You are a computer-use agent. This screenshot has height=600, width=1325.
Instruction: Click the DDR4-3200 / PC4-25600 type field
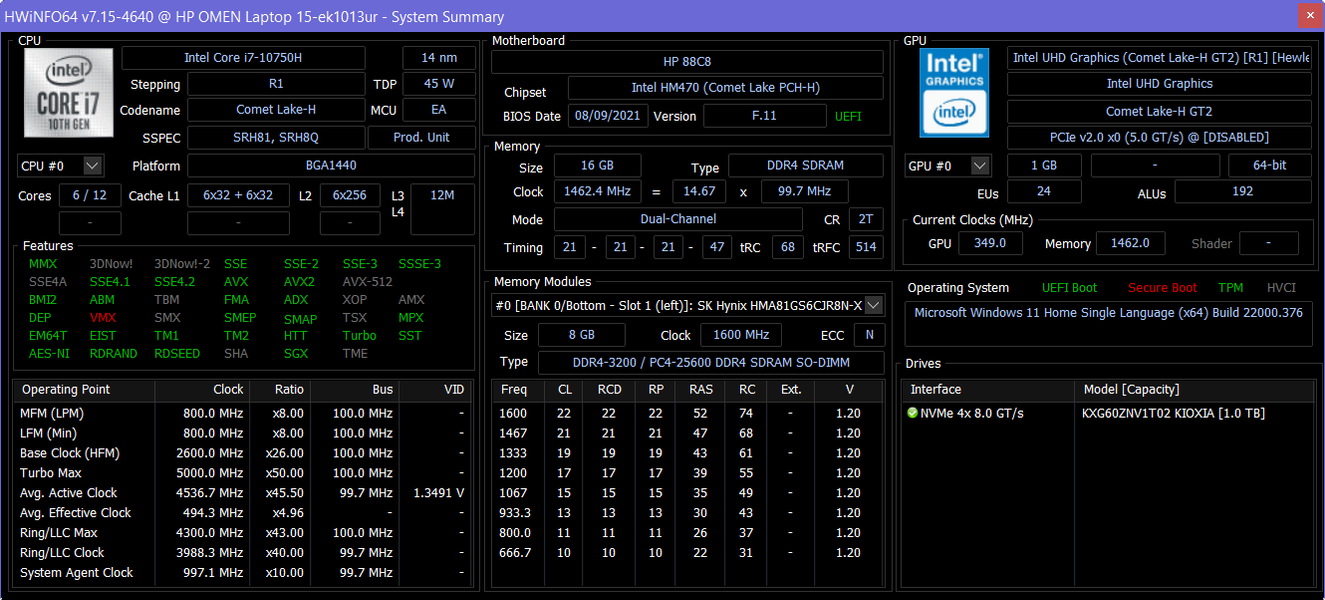pos(710,362)
